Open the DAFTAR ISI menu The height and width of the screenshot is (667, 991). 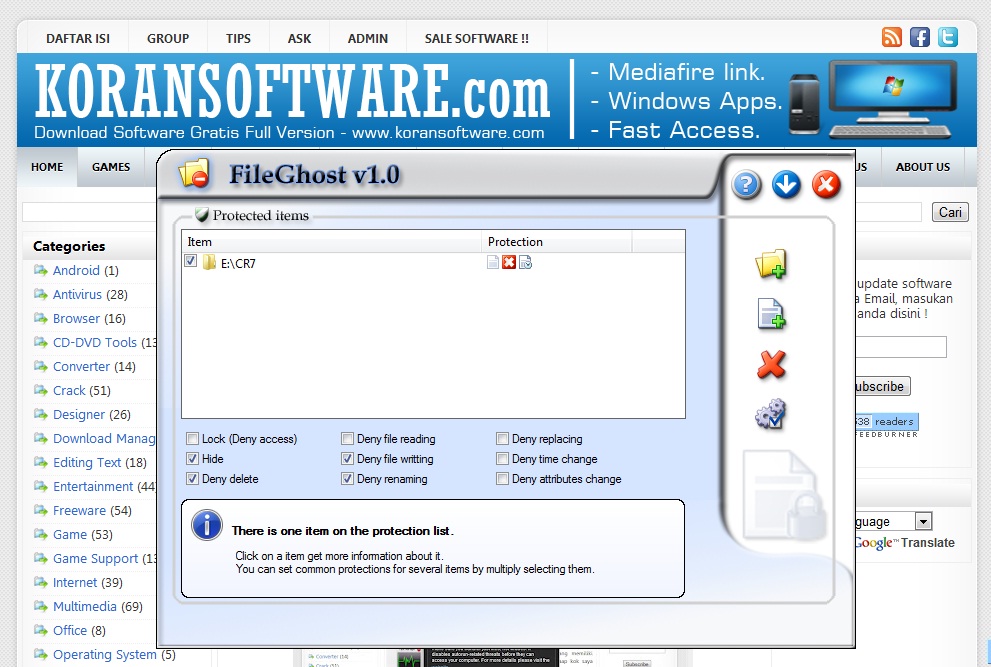point(78,39)
